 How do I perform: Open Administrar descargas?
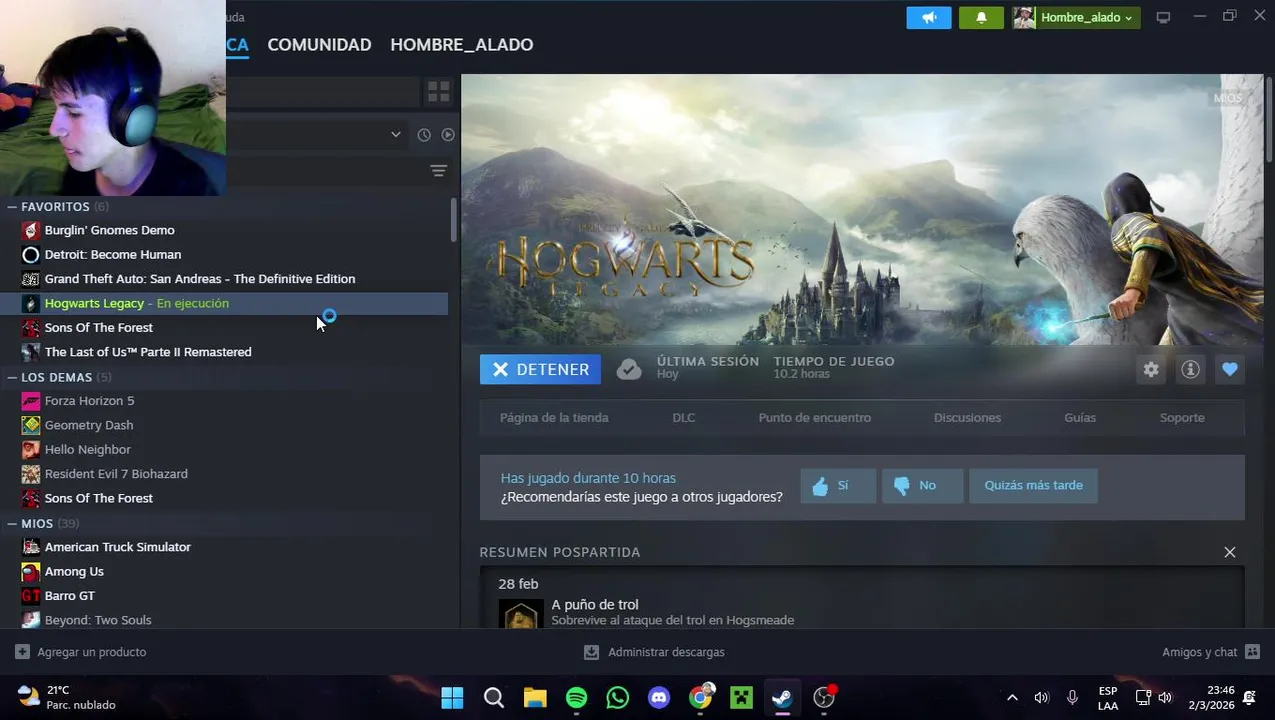pos(655,652)
